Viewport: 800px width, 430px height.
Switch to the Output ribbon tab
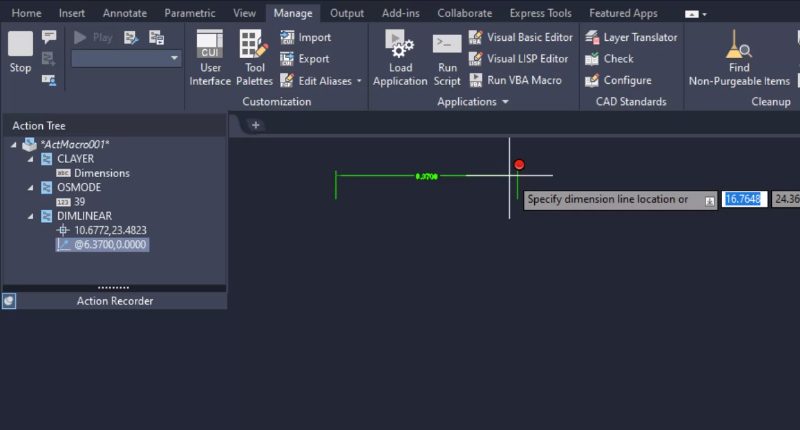pos(347,13)
